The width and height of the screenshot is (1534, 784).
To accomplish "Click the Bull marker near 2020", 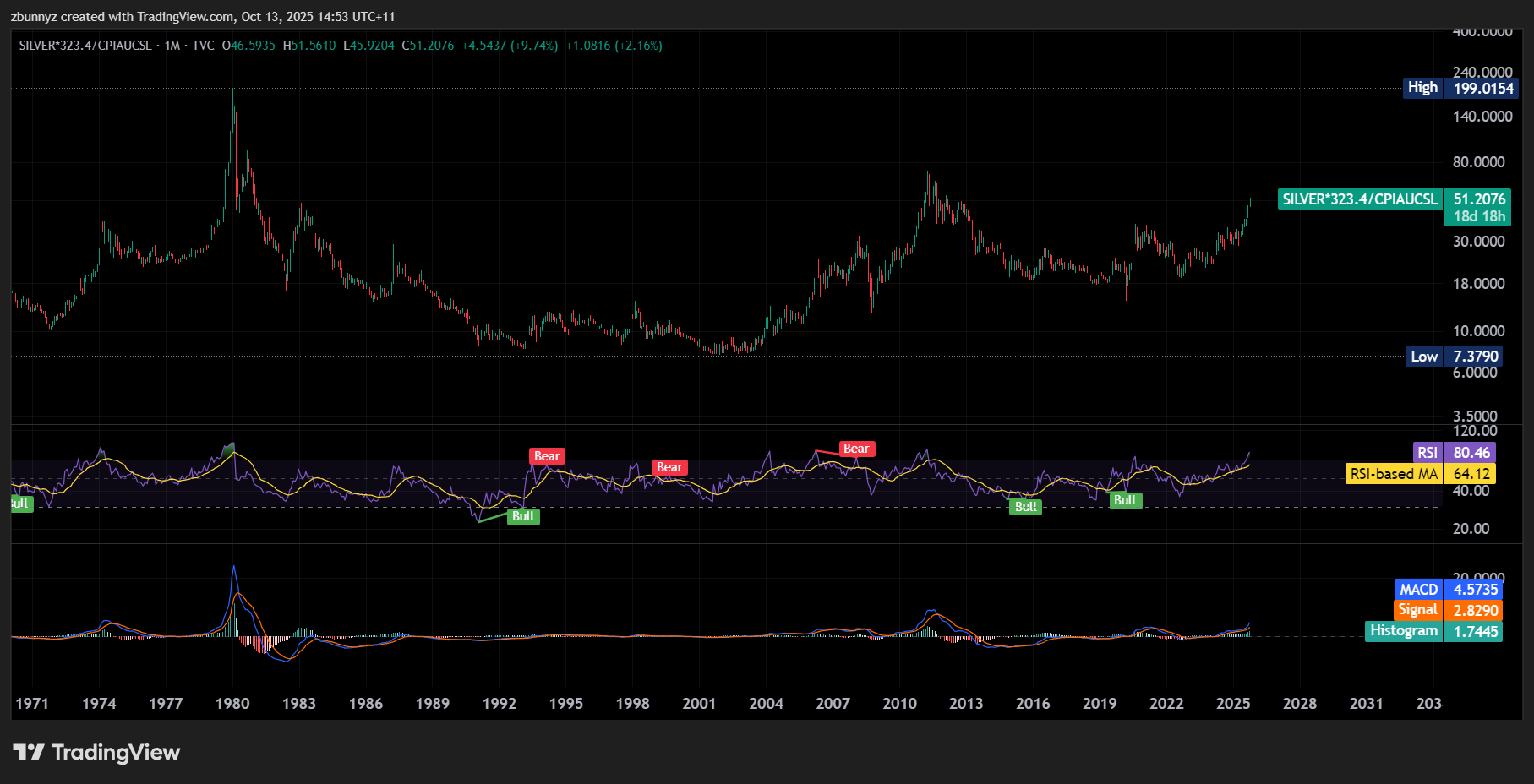I will (1125, 500).
